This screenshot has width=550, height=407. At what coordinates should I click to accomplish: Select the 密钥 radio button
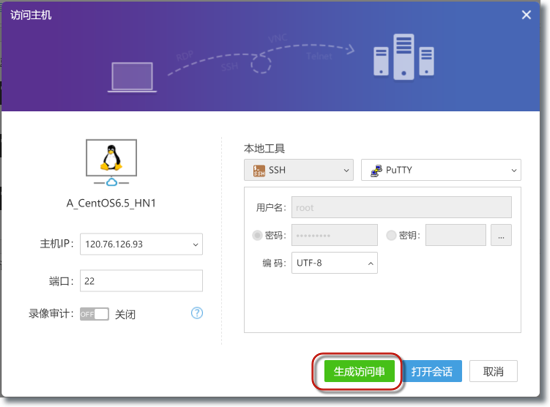click(391, 235)
